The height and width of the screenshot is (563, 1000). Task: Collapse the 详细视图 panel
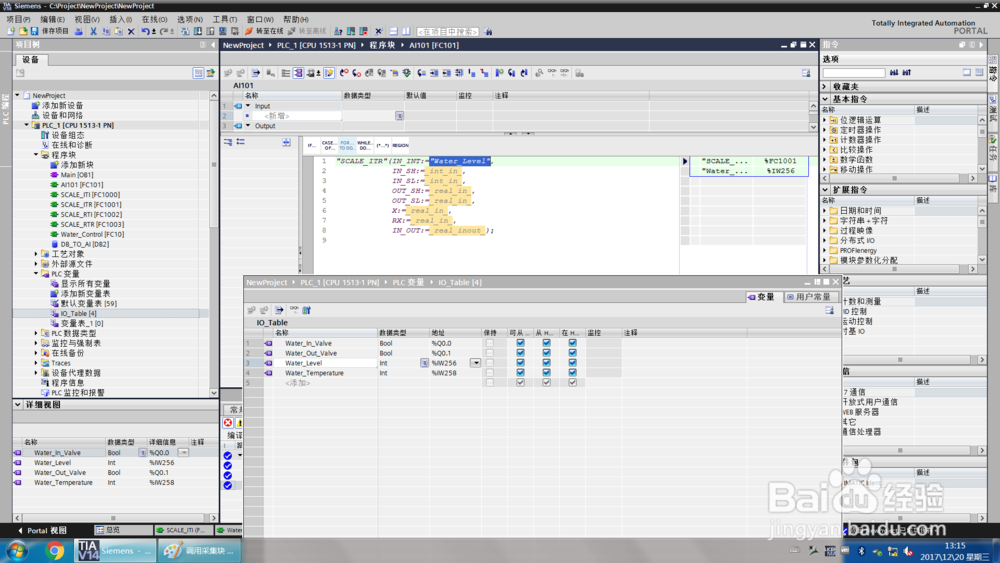pos(18,405)
